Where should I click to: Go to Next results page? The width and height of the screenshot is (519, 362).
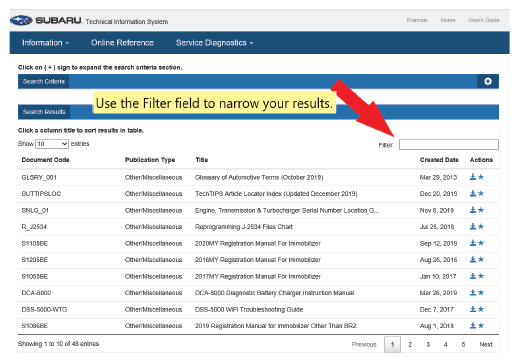(x=486, y=344)
